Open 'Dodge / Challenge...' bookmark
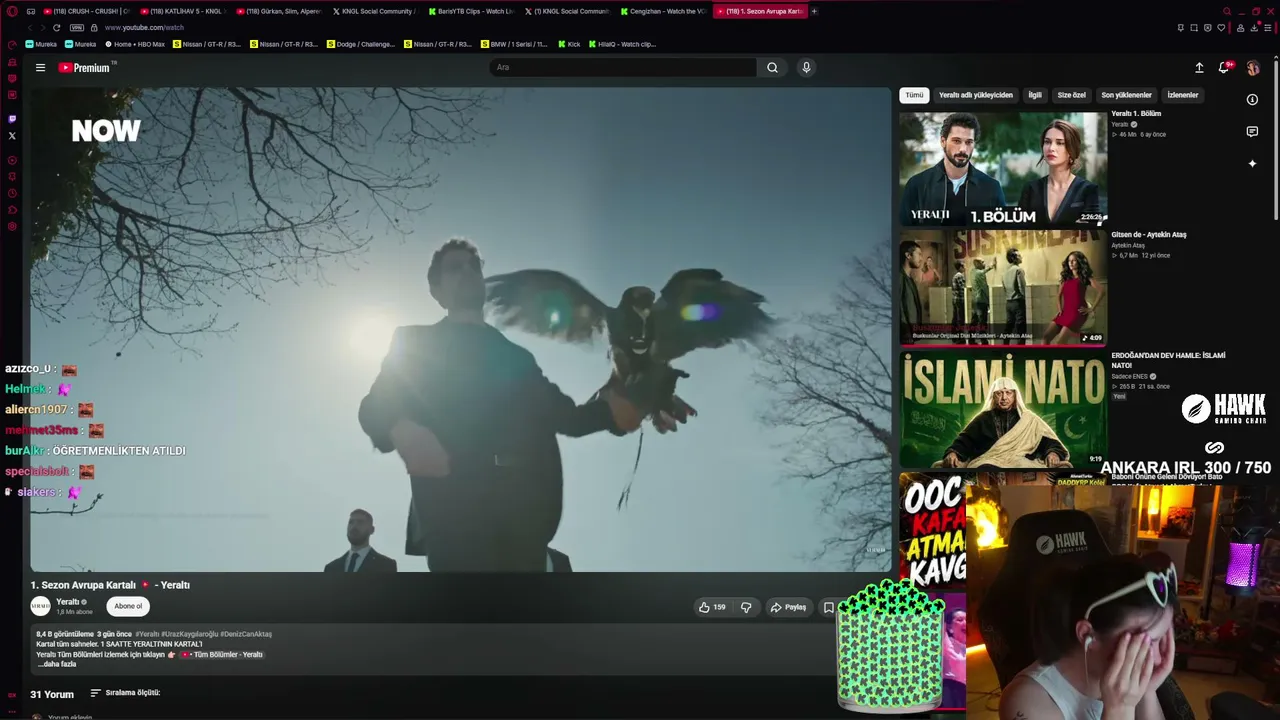The height and width of the screenshot is (720, 1280). 361,44
